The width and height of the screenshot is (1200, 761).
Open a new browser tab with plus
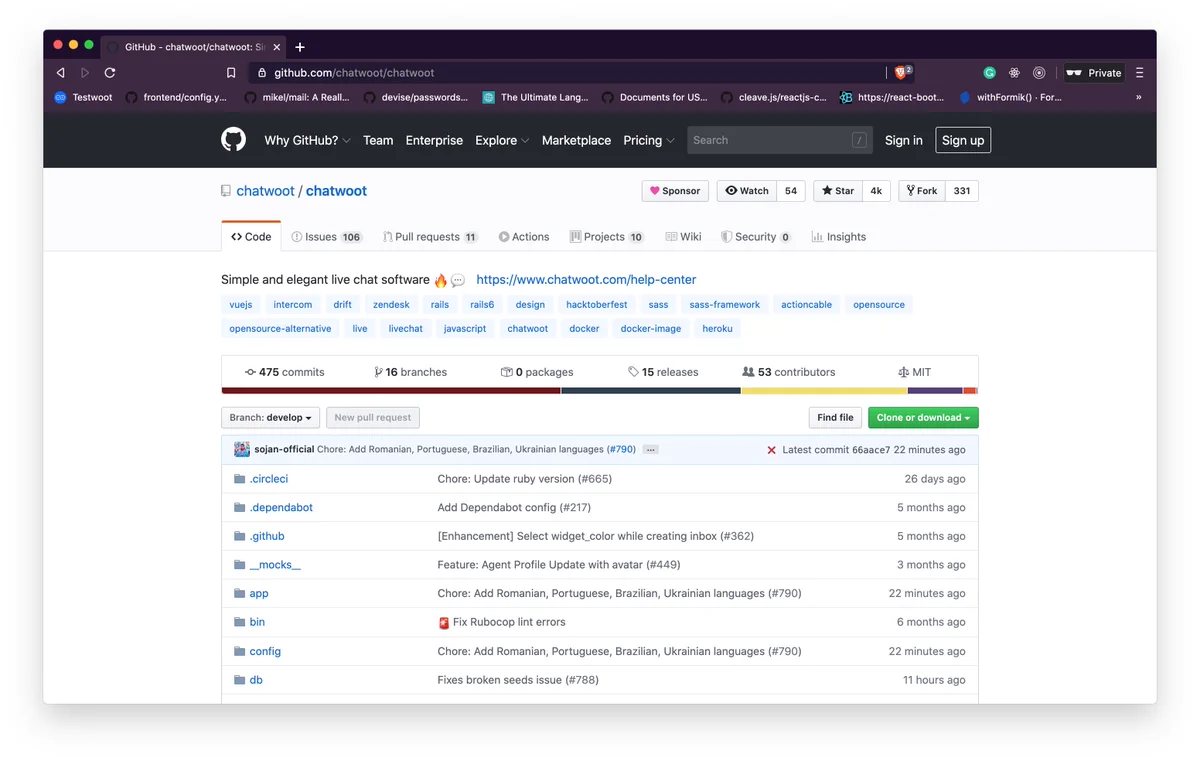point(300,47)
